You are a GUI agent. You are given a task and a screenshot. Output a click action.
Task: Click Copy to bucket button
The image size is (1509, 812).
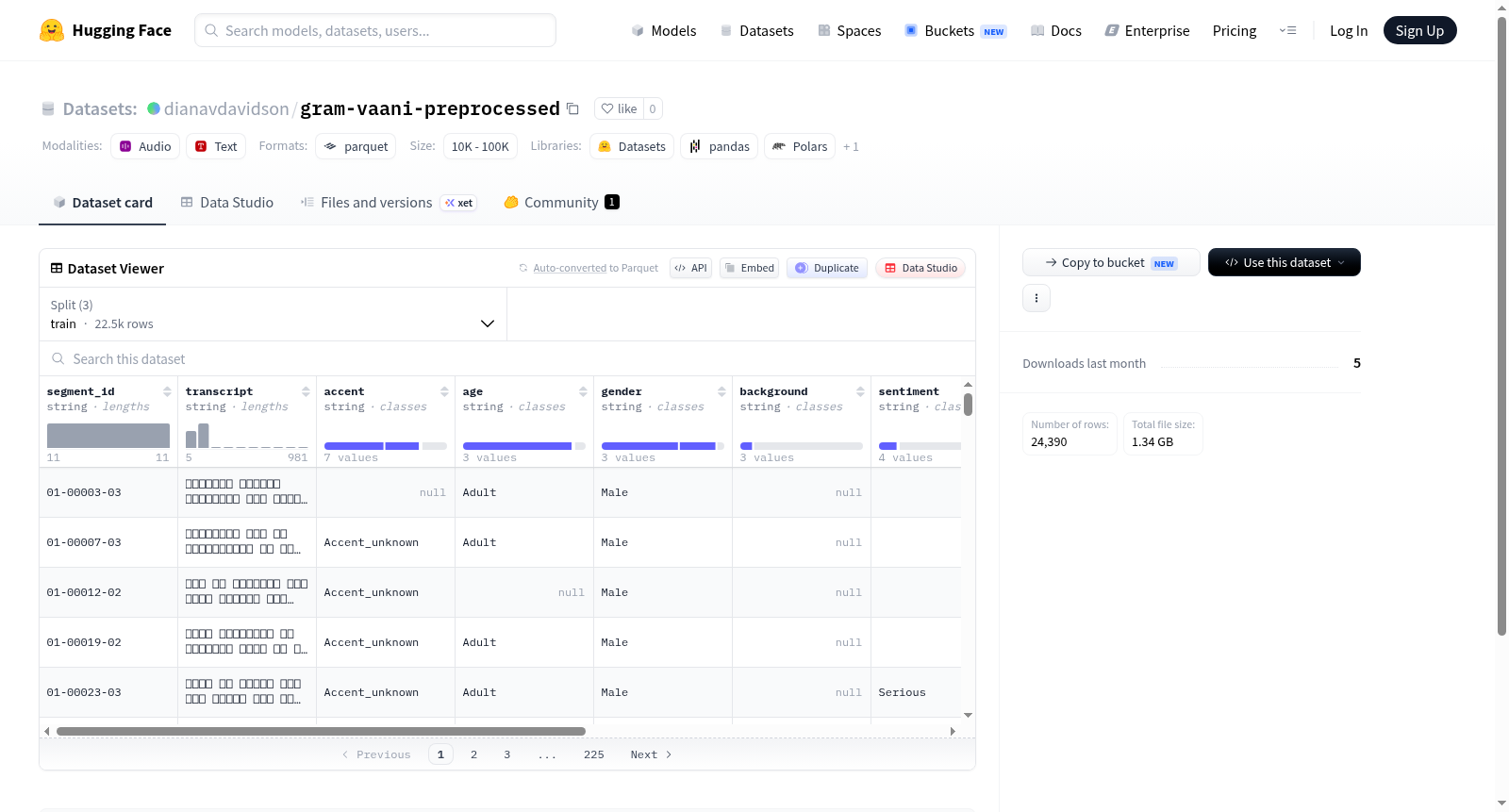[x=1111, y=262]
